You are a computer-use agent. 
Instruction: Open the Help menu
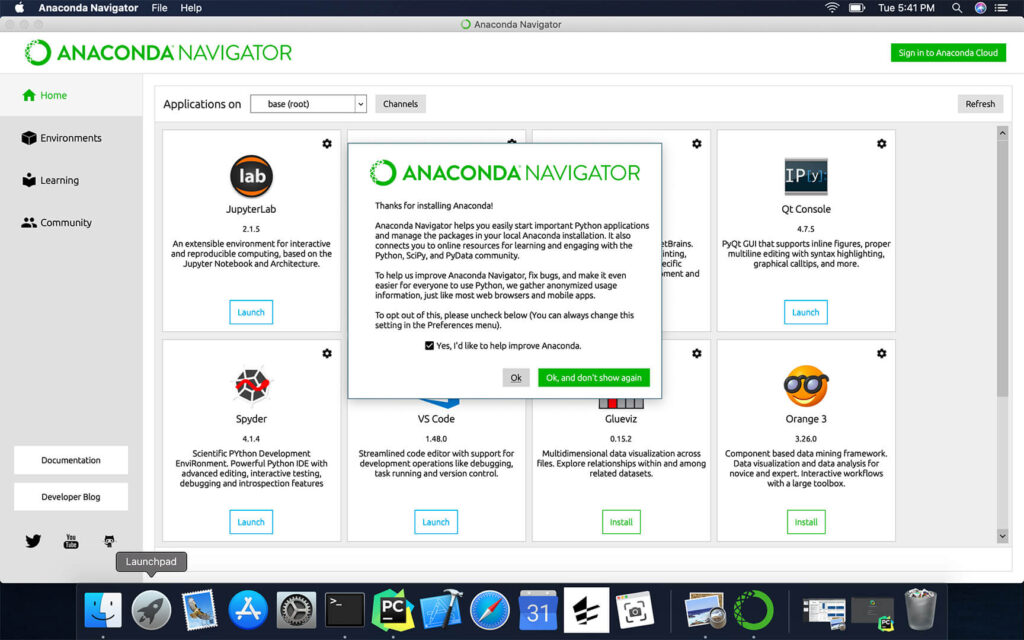pos(191,8)
